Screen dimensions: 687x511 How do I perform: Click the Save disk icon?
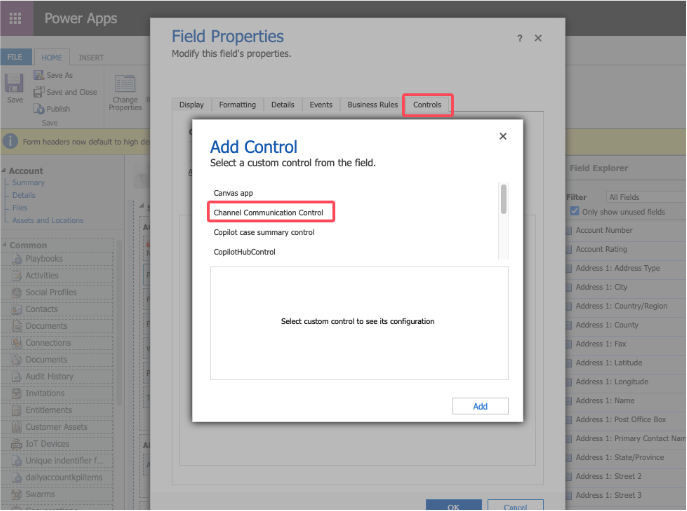14,83
